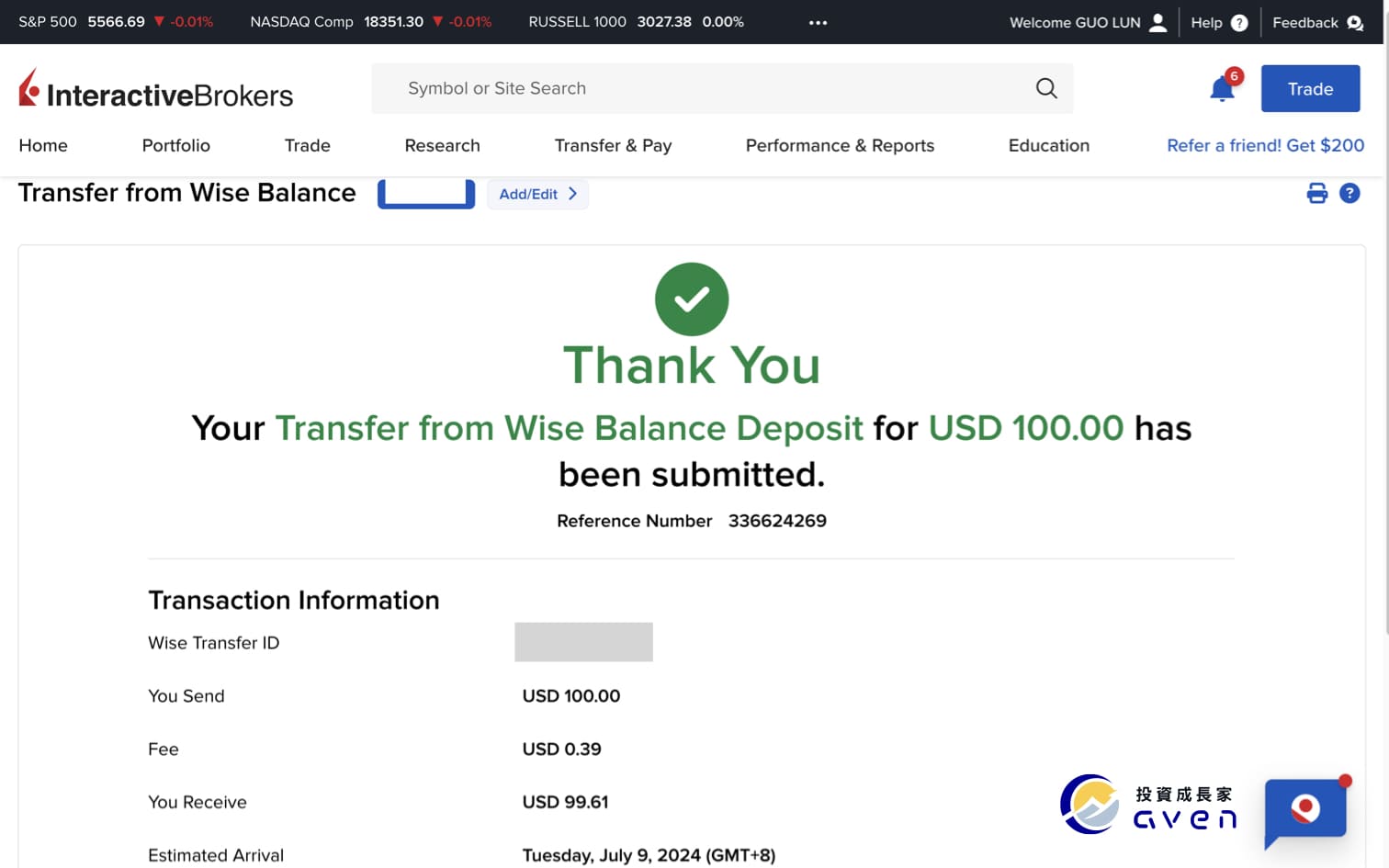Viewport: 1389px width, 868px height.
Task: Click the Help text link
Action: click(1206, 22)
